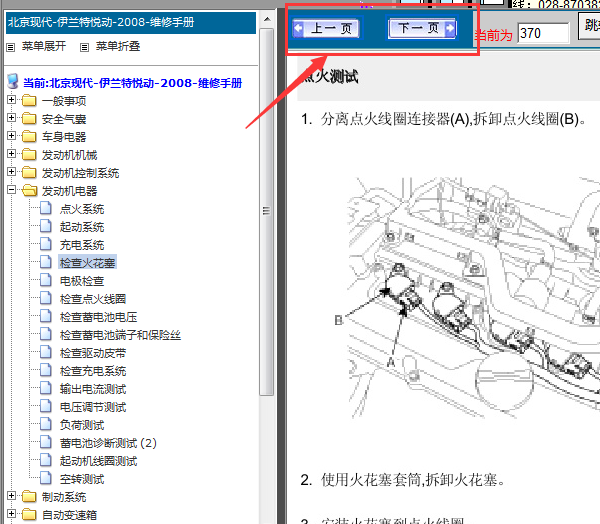Expand the 安全气囊 folder
This screenshot has height=524, width=600.
(x=11, y=118)
